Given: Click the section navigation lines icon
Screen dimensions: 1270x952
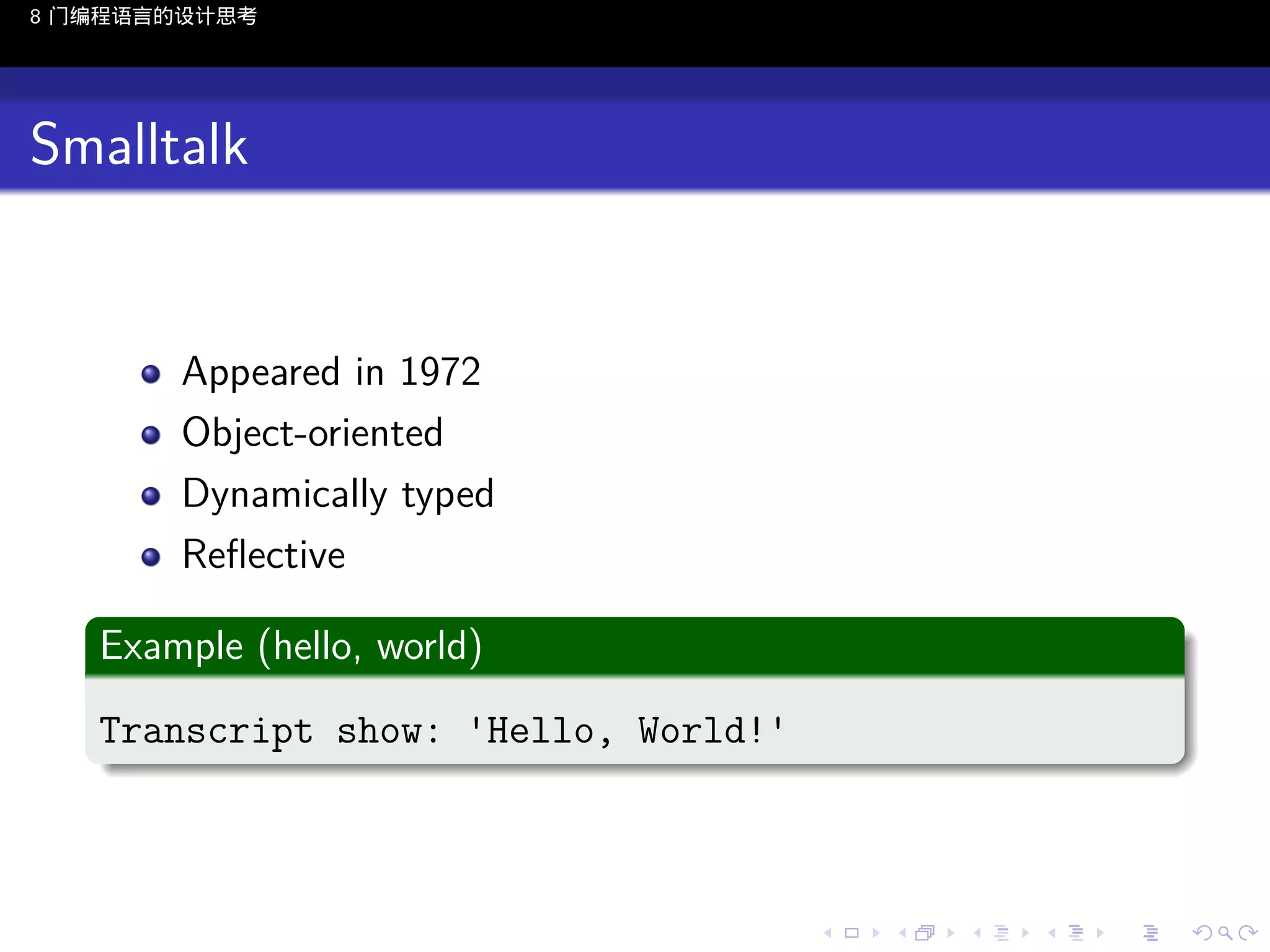Looking at the screenshot, I should (1077, 933).
